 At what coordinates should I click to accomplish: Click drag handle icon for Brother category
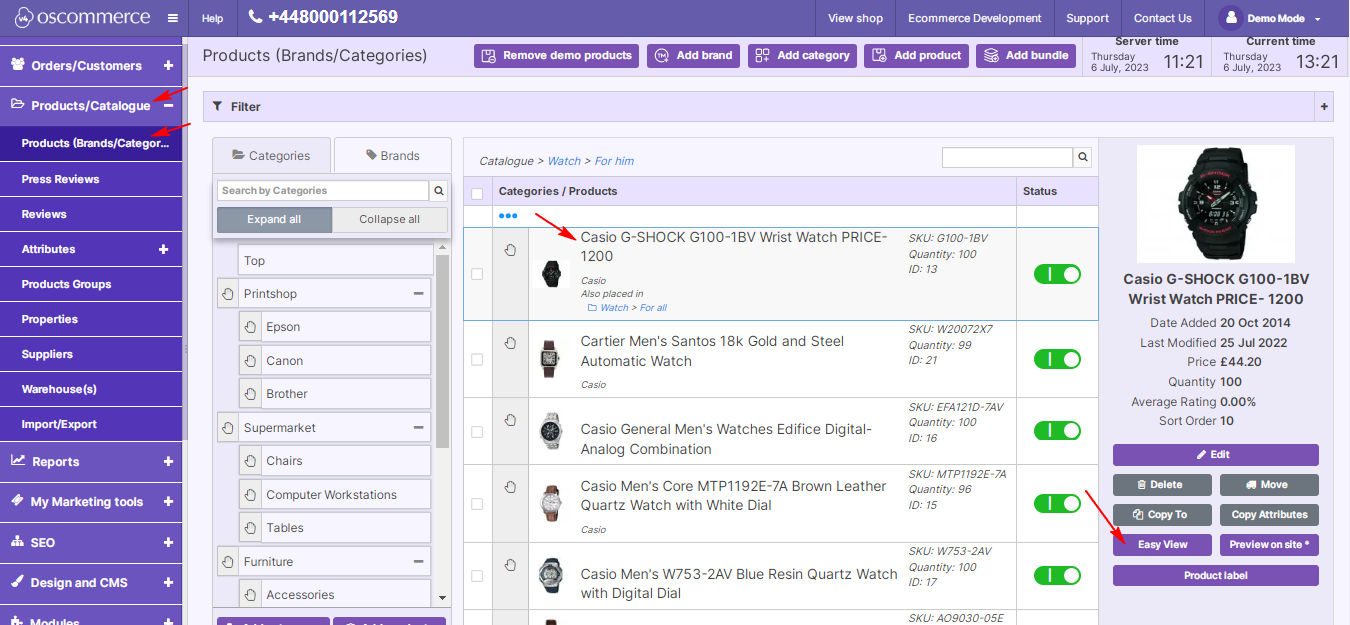[x=249, y=394]
